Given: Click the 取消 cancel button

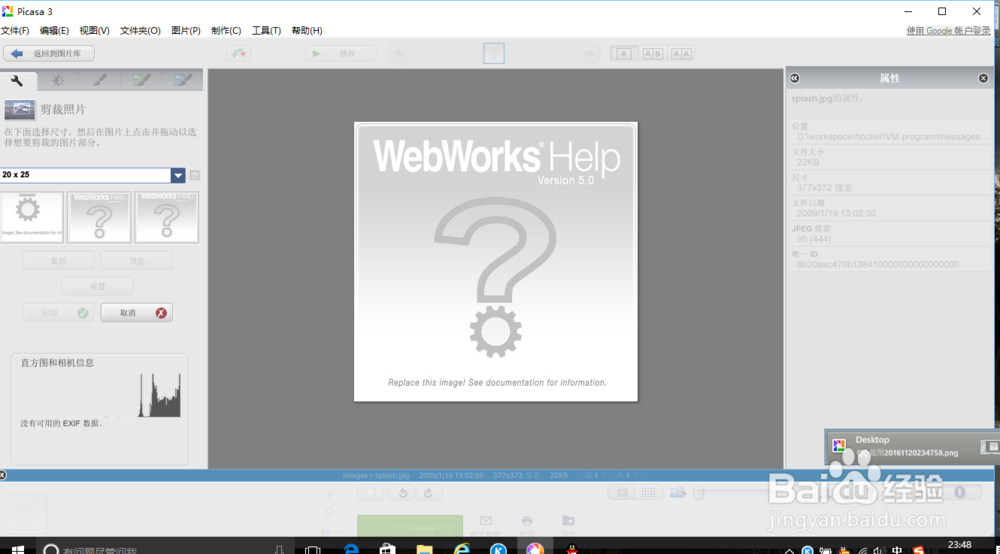Looking at the screenshot, I should coord(136,313).
